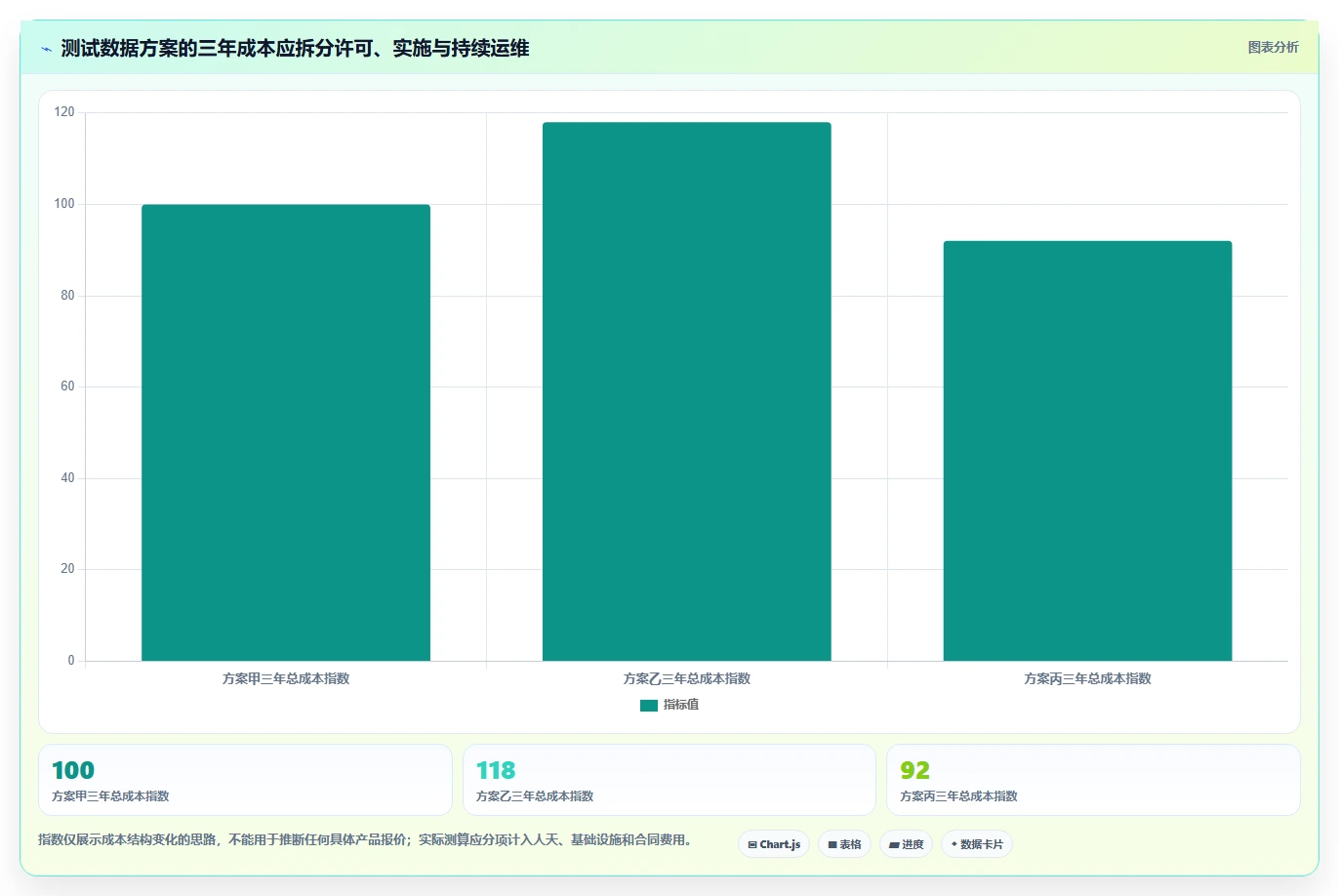
Task: Click the y-axis label 120
Action: pos(64,112)
